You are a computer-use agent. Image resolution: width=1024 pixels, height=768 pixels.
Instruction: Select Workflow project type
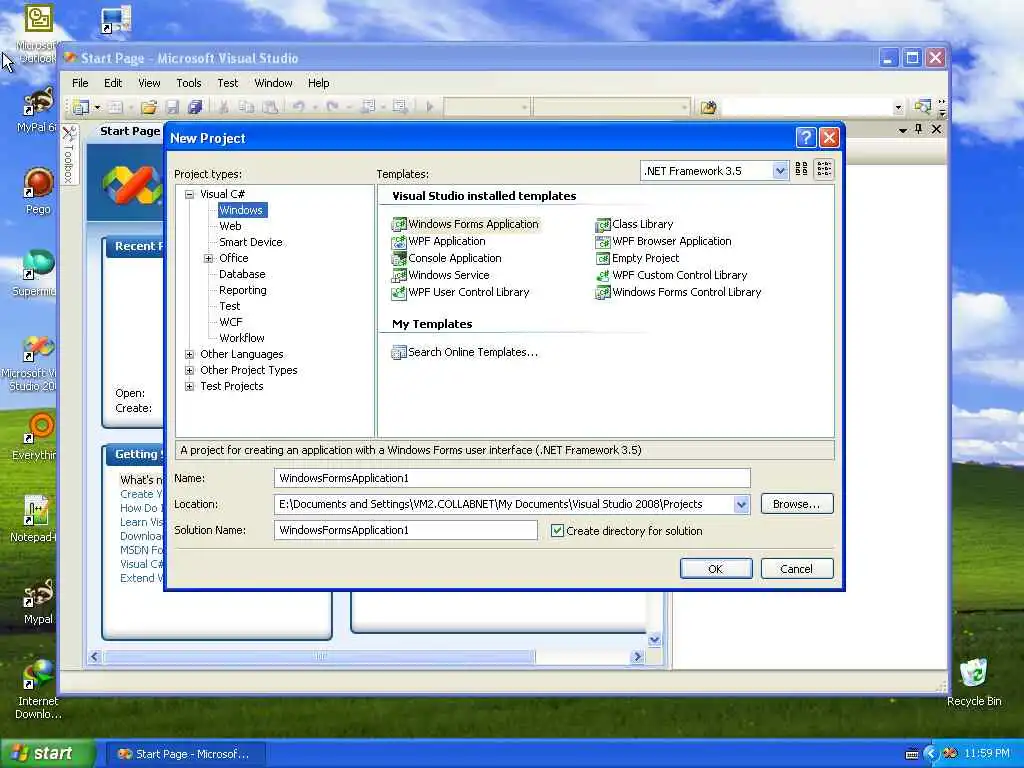(x=242, y=338)
